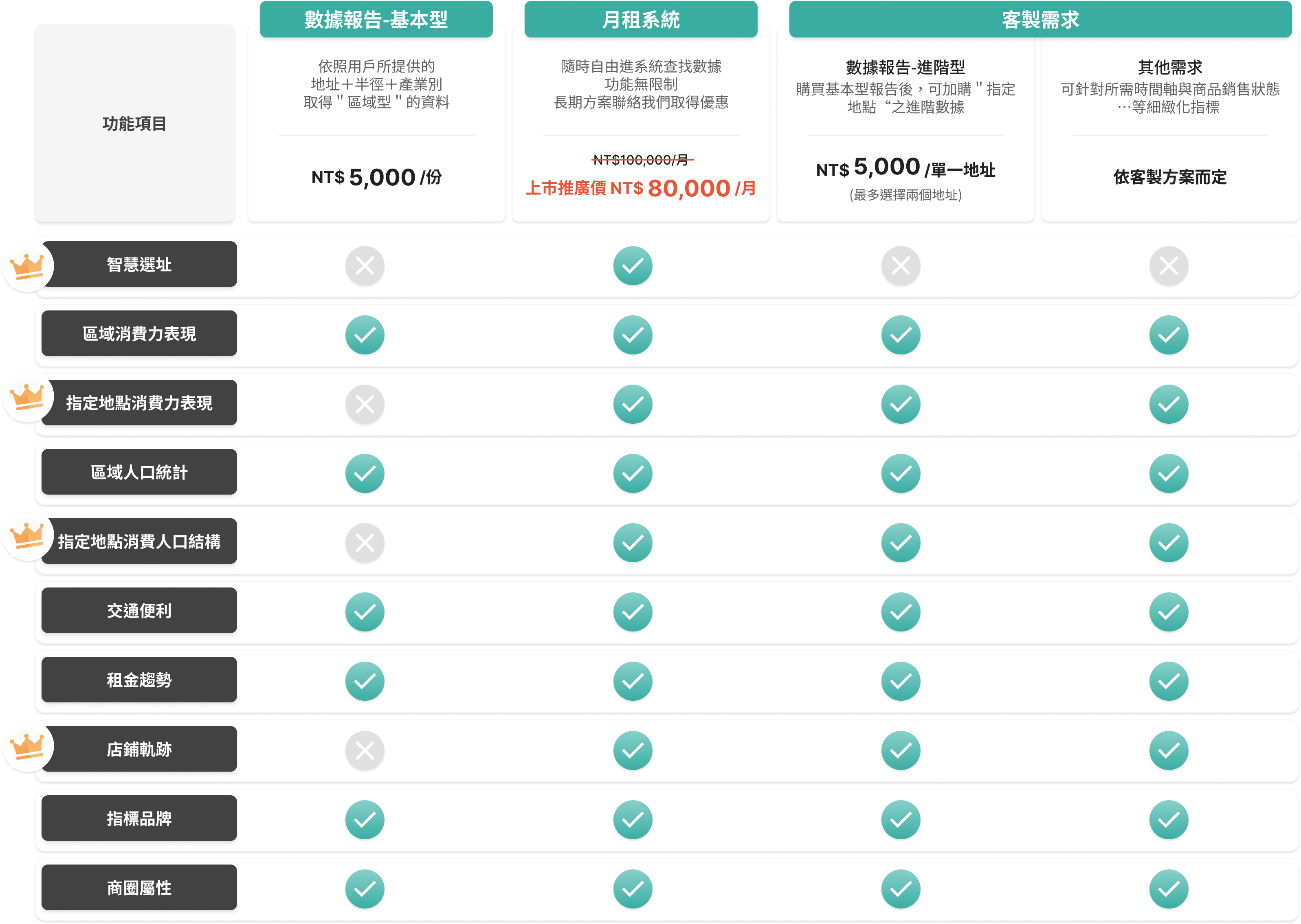Open the 客製需求 header tab

pyautogui.click(x=1040, y=20)
